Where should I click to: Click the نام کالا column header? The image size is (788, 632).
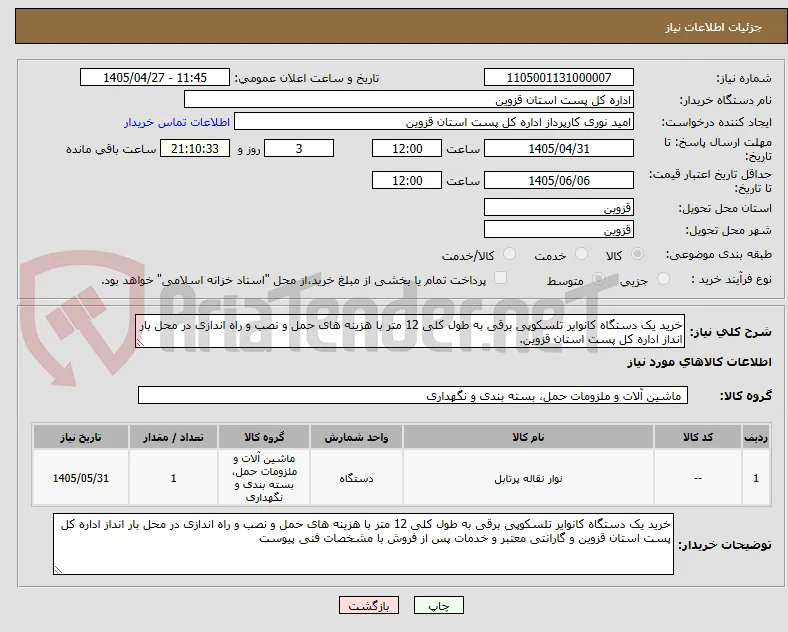tap(528, 437)
